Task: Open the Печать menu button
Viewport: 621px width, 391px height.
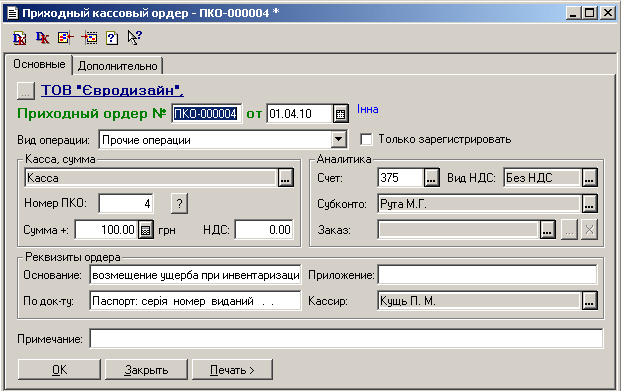Action: 232,370
